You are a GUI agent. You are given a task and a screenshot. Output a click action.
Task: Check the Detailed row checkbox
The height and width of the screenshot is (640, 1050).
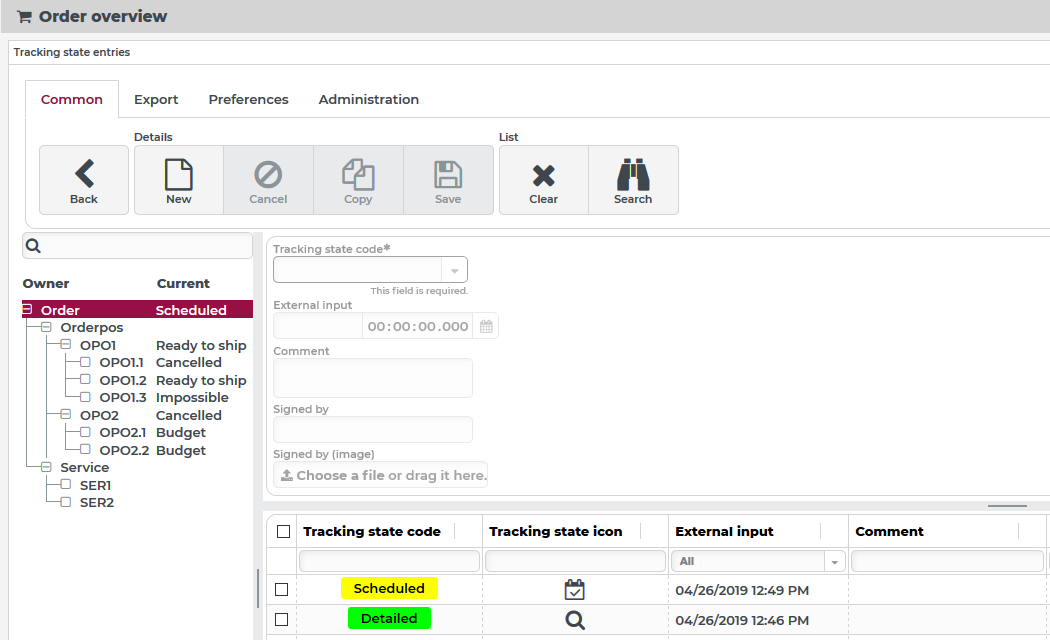pos(281,620)
